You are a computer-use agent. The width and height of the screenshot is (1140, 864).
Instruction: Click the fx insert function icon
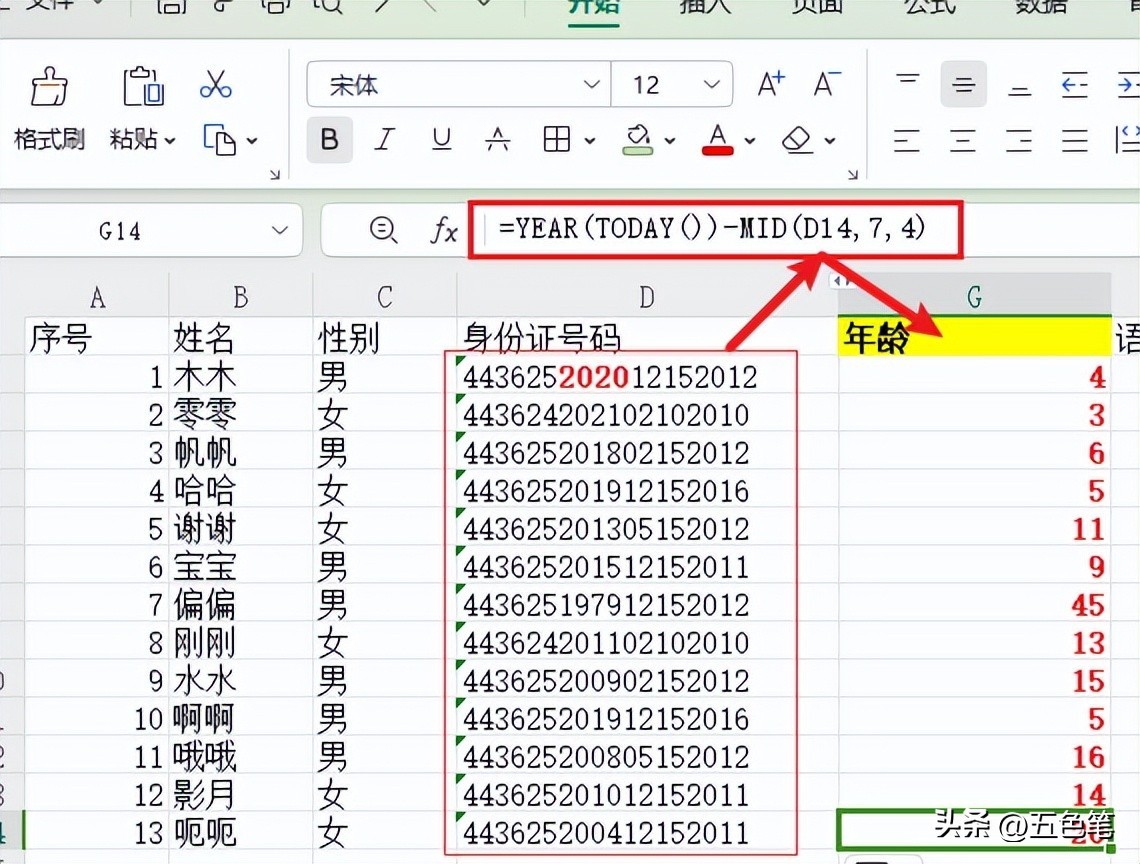443,231
